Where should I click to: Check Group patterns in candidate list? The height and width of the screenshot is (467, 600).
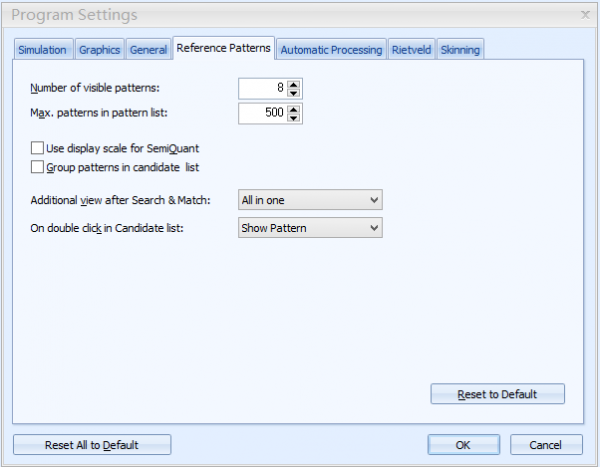(37, 167)
